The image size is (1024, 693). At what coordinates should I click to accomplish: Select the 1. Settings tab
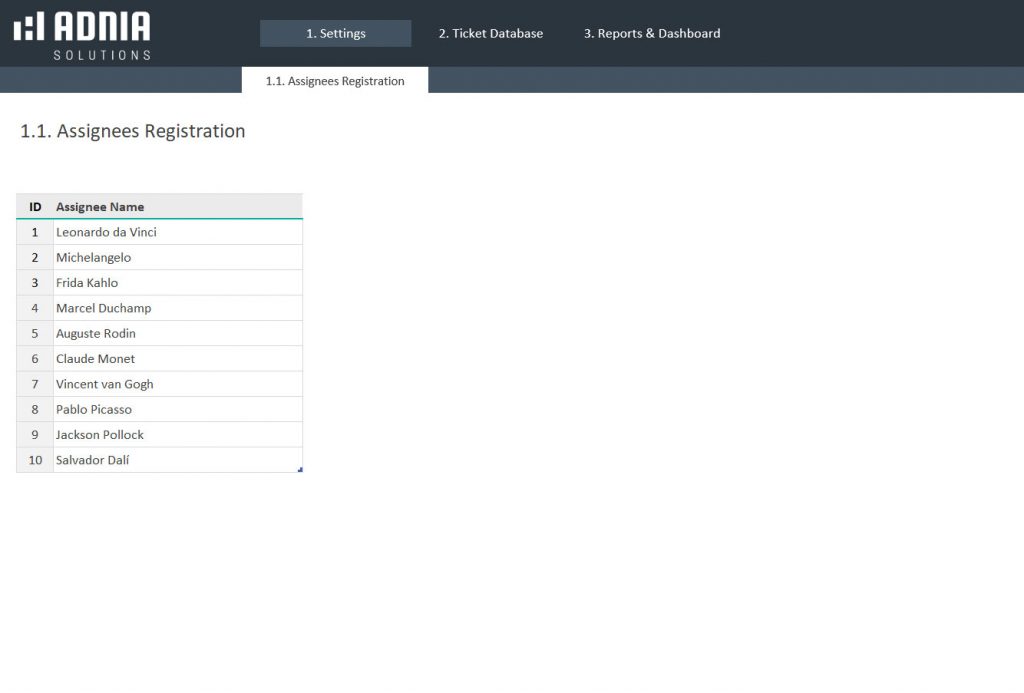pyautogui.click(x=335, y=33)
